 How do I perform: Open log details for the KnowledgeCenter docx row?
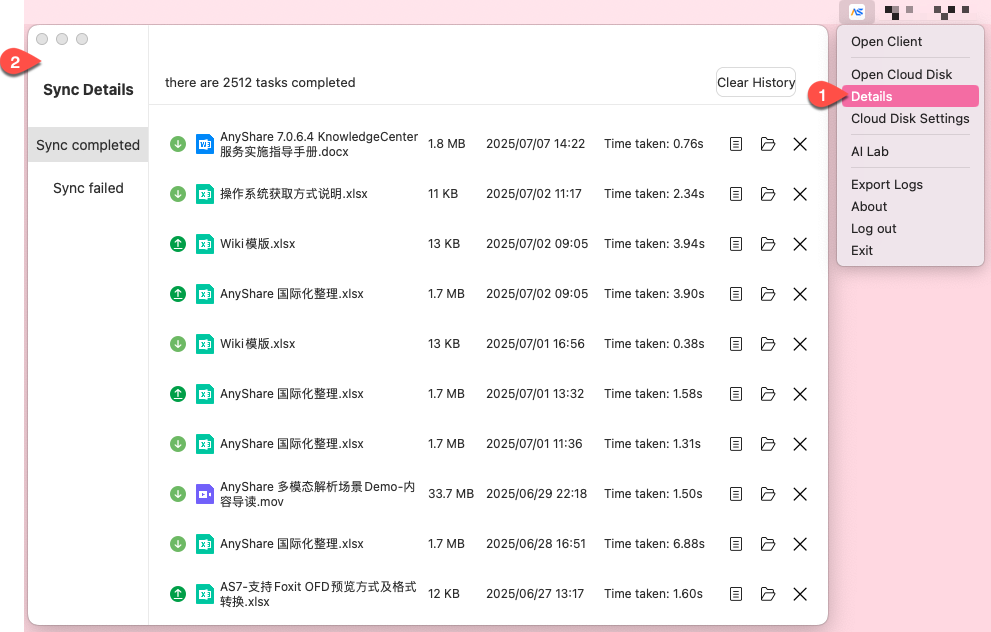736,144
